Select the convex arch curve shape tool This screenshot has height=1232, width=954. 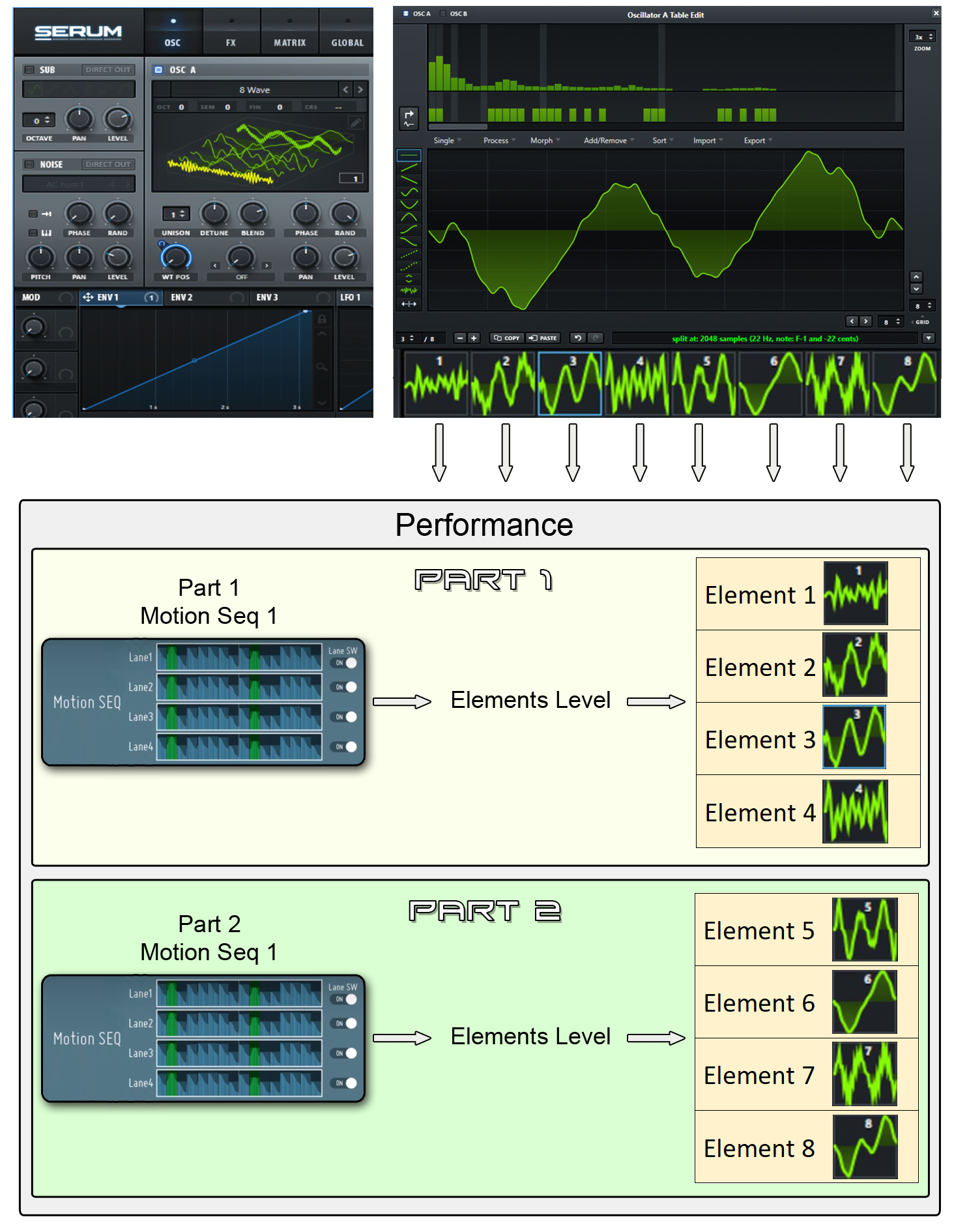tap(409, 217)
